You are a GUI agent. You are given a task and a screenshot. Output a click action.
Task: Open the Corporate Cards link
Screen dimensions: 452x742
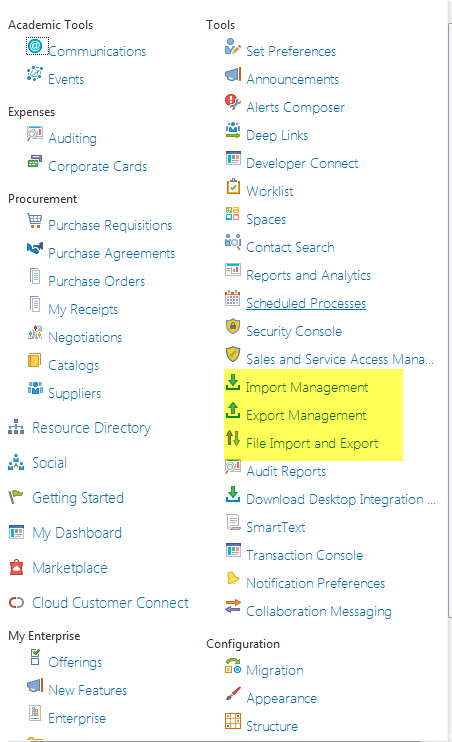click(97, 167)
